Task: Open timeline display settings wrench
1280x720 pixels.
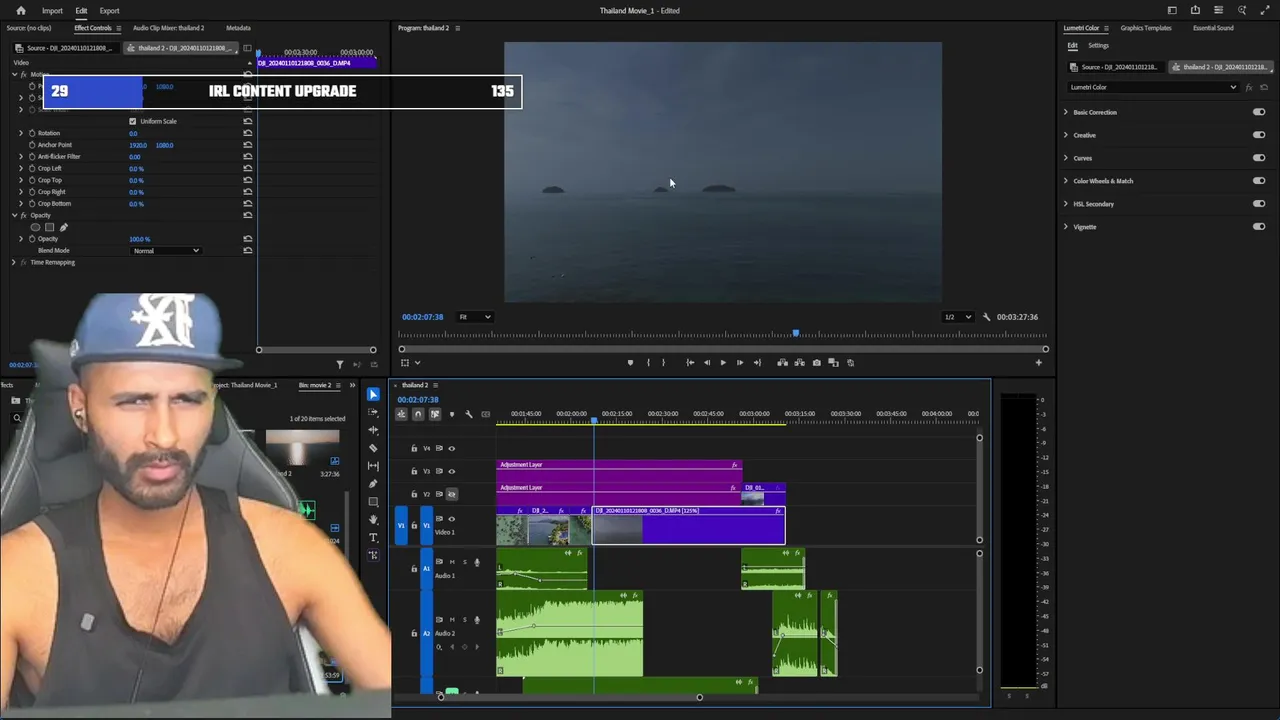Action: [468, 414]
